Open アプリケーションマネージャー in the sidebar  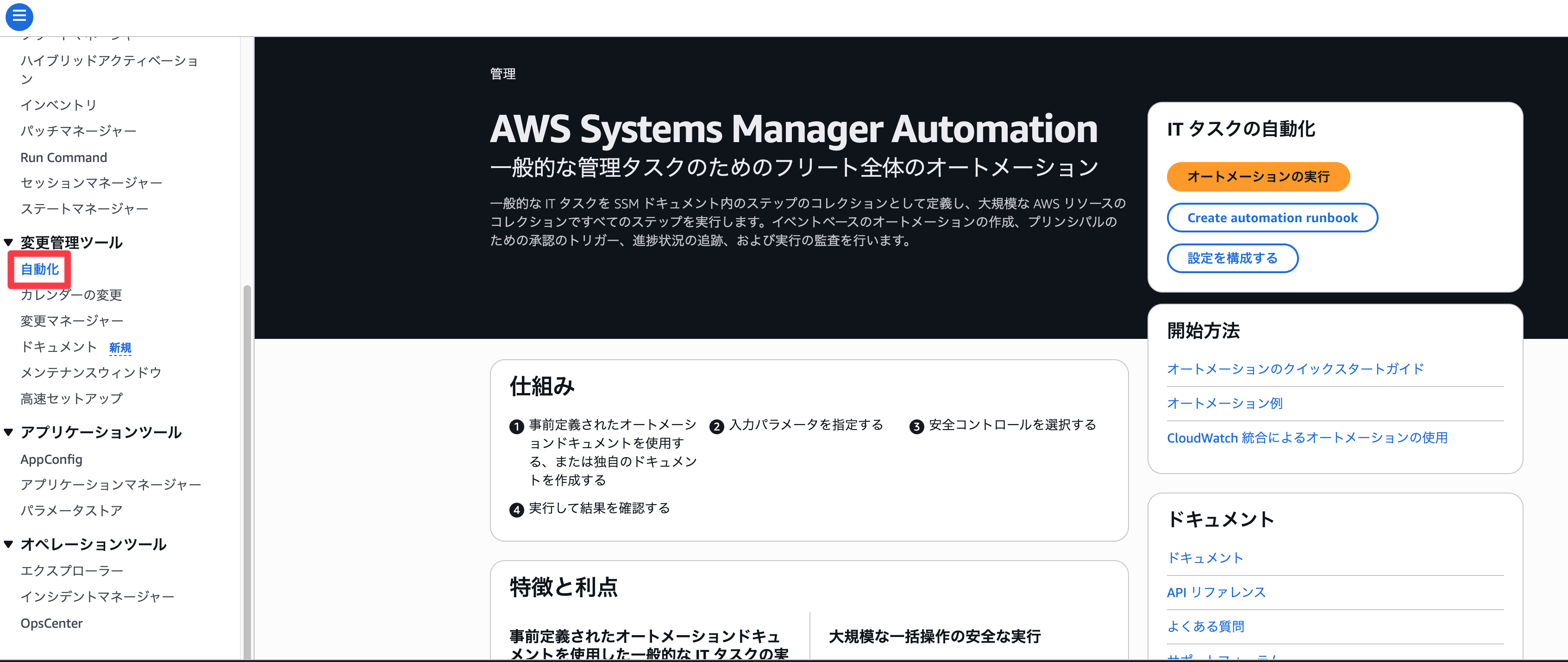tap(111, 485)
